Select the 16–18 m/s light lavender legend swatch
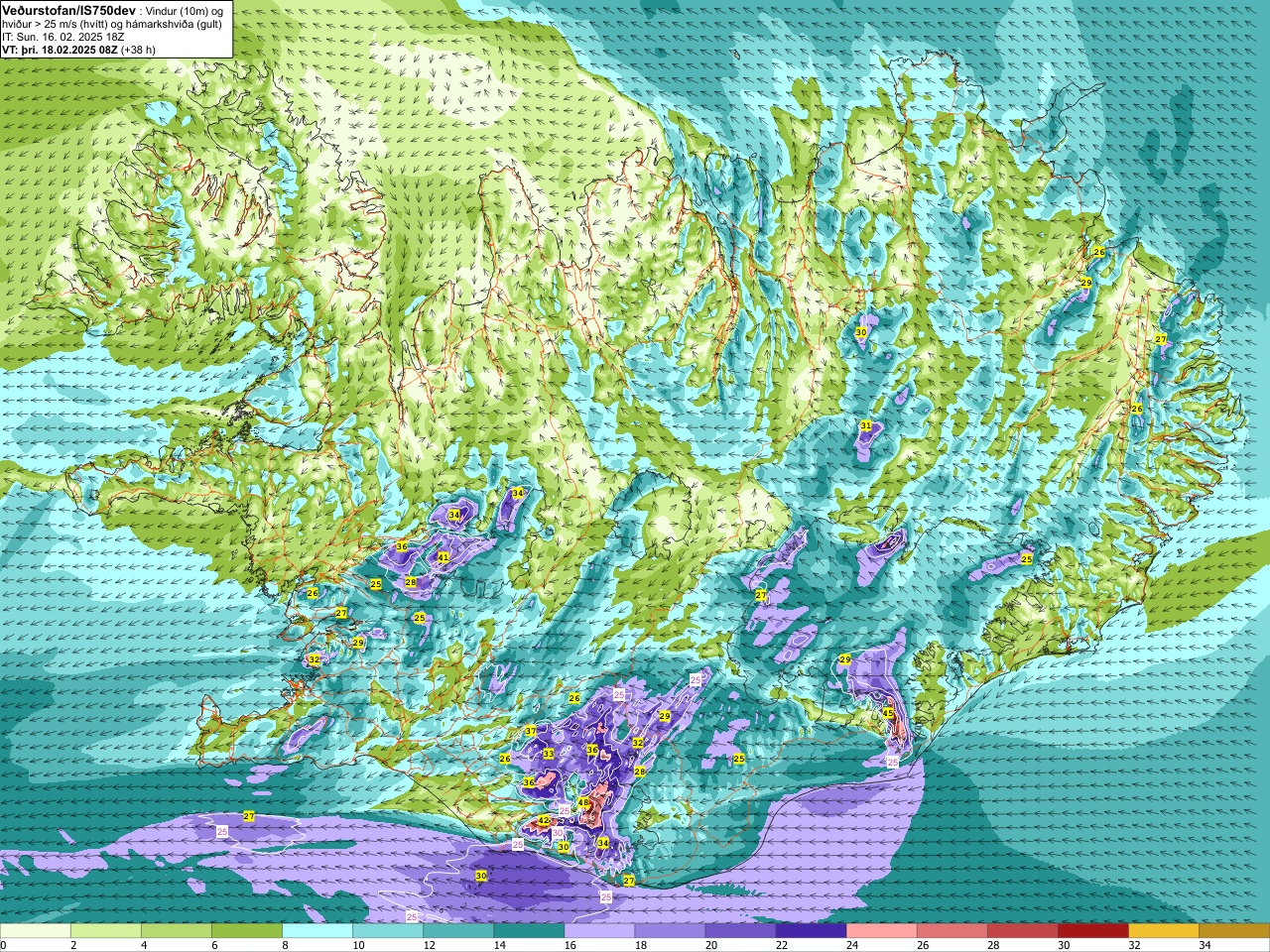The image size is (1270, 952). click(x=599, y=931)
